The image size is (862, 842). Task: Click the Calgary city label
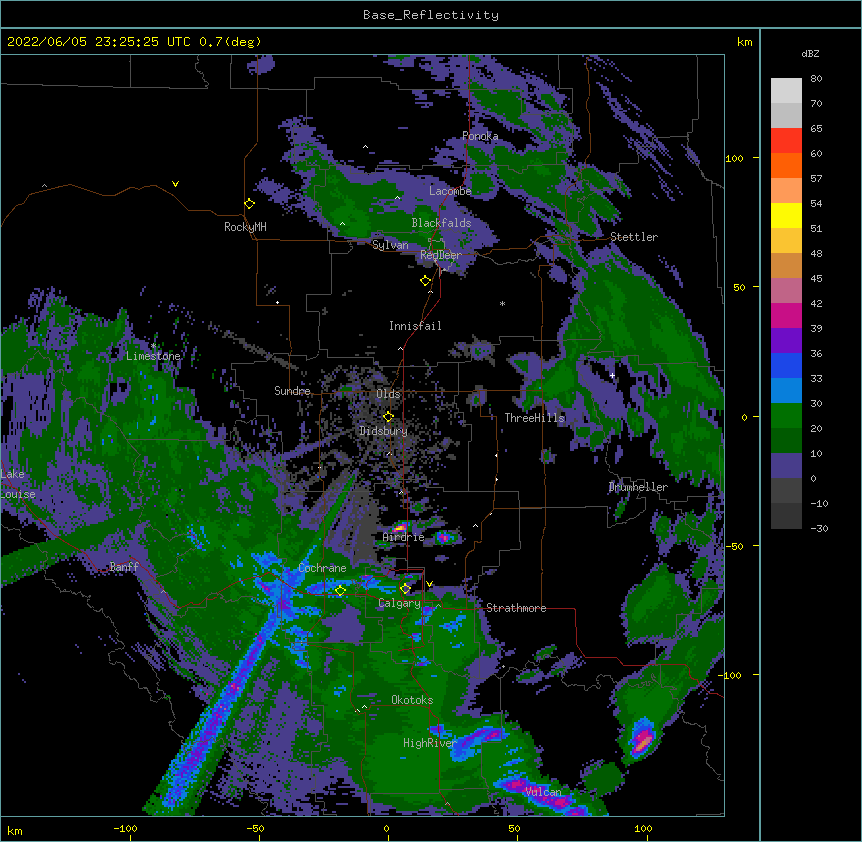399,603
